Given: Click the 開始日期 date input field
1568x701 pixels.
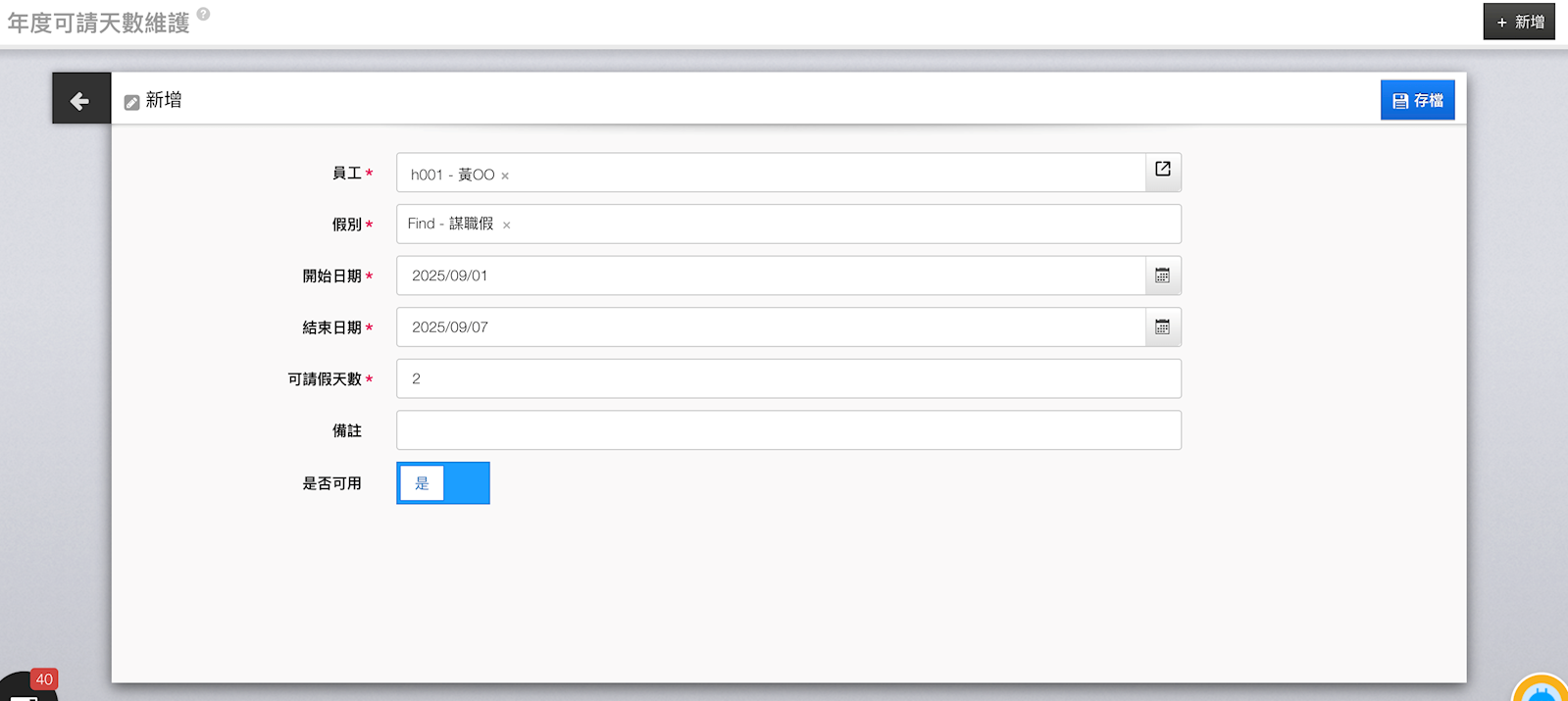Looking at the screenshot, I should tap(771, 275).
